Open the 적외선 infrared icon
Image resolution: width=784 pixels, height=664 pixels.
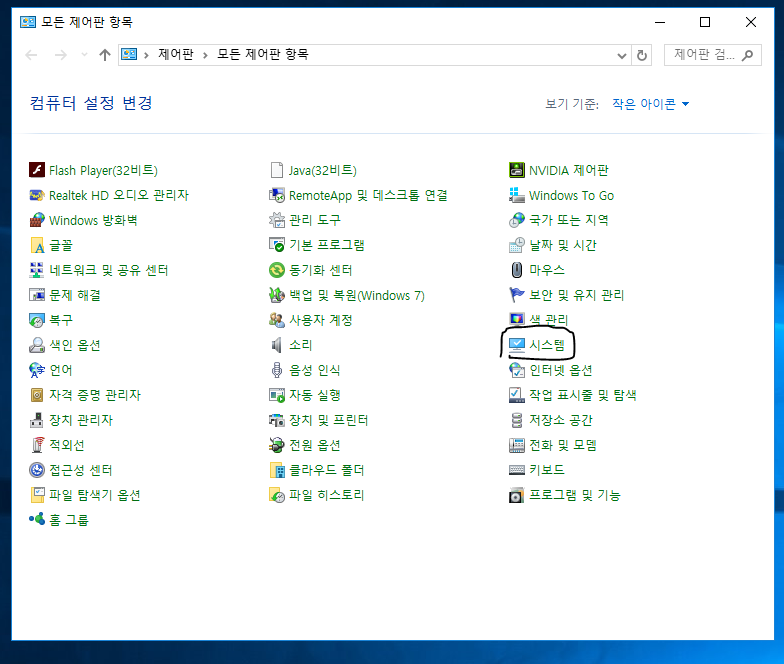[37, 445]
